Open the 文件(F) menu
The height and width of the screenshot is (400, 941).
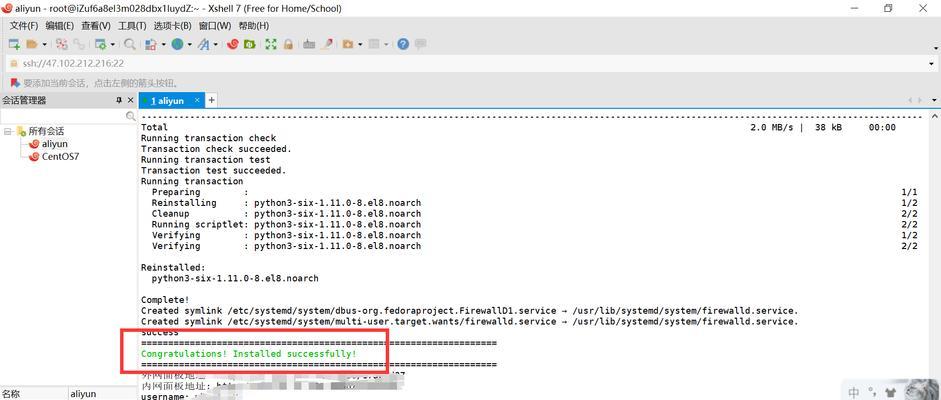pos(24,26)
